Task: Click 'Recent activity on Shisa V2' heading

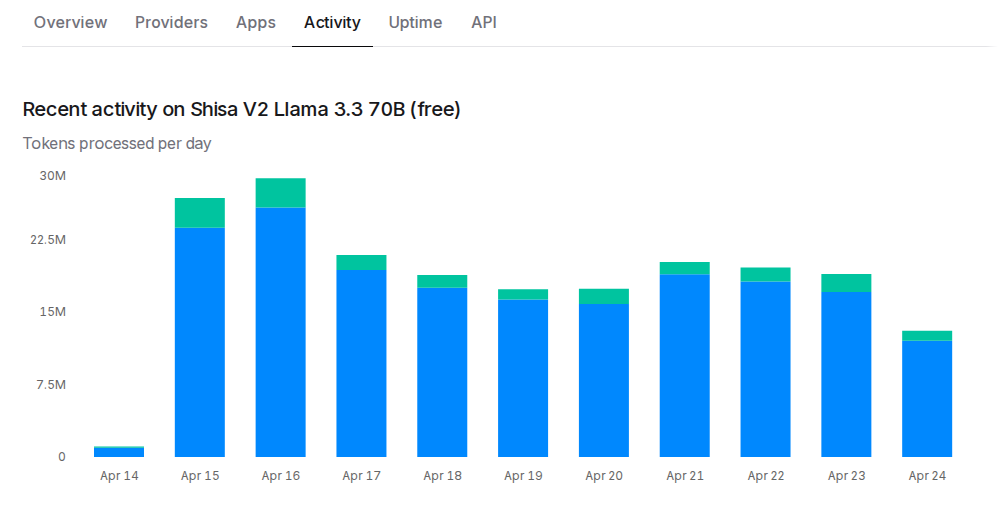Action: click(242, 109)
